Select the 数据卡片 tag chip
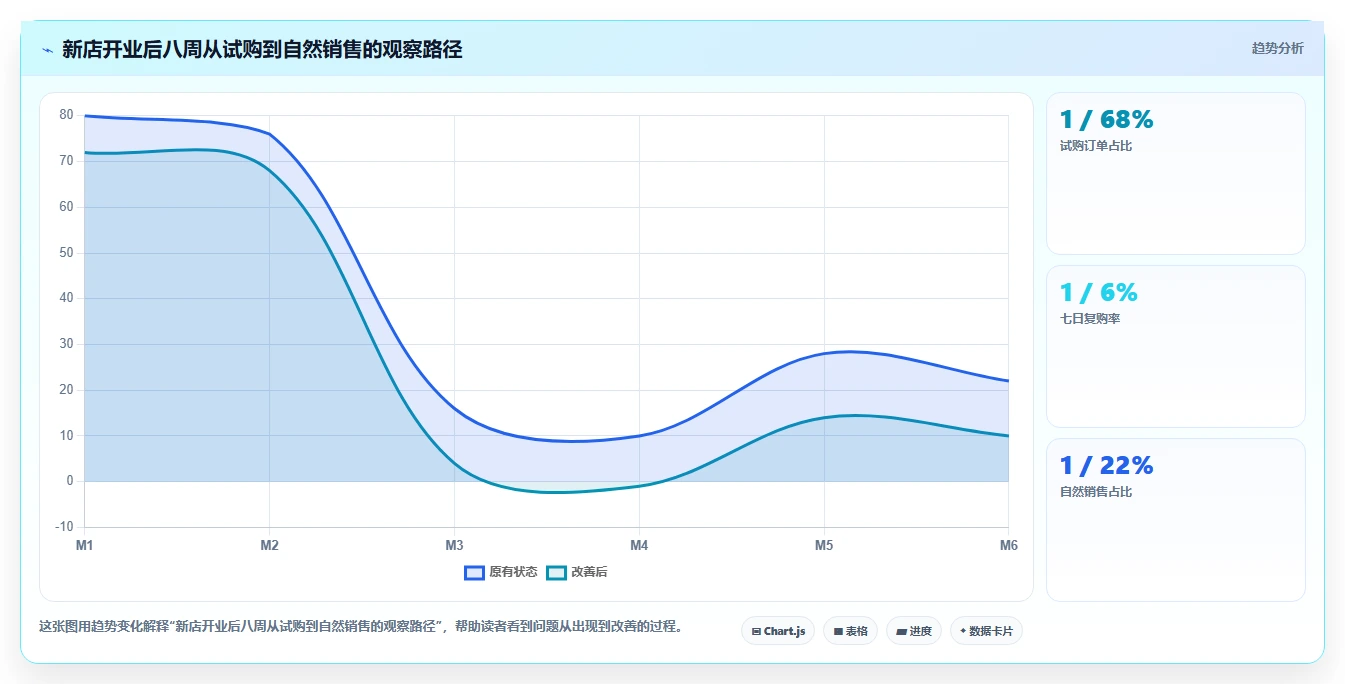Image resolution: width=1345 pixels, height=684 pixels. click(986, 631)
